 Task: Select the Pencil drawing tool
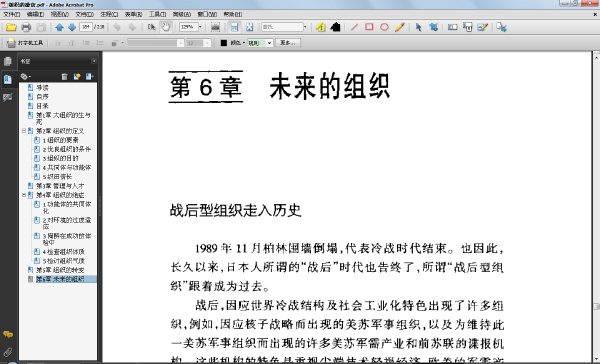tap(400, 27)
